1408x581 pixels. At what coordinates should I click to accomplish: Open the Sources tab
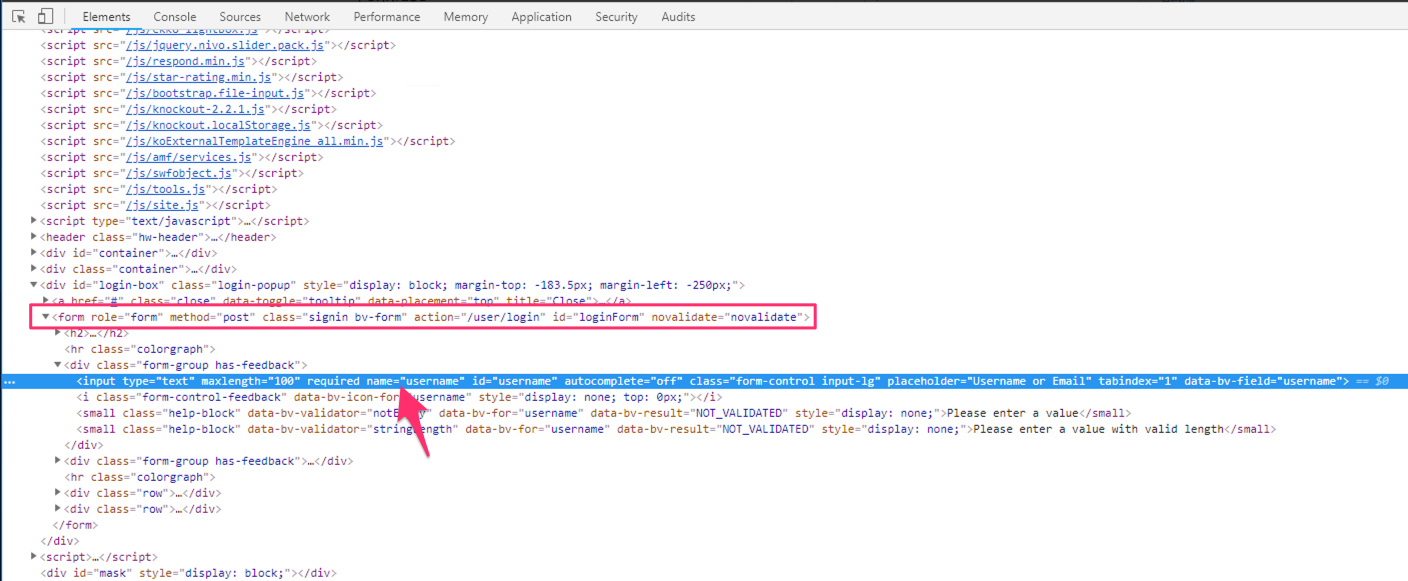[240, 17]
